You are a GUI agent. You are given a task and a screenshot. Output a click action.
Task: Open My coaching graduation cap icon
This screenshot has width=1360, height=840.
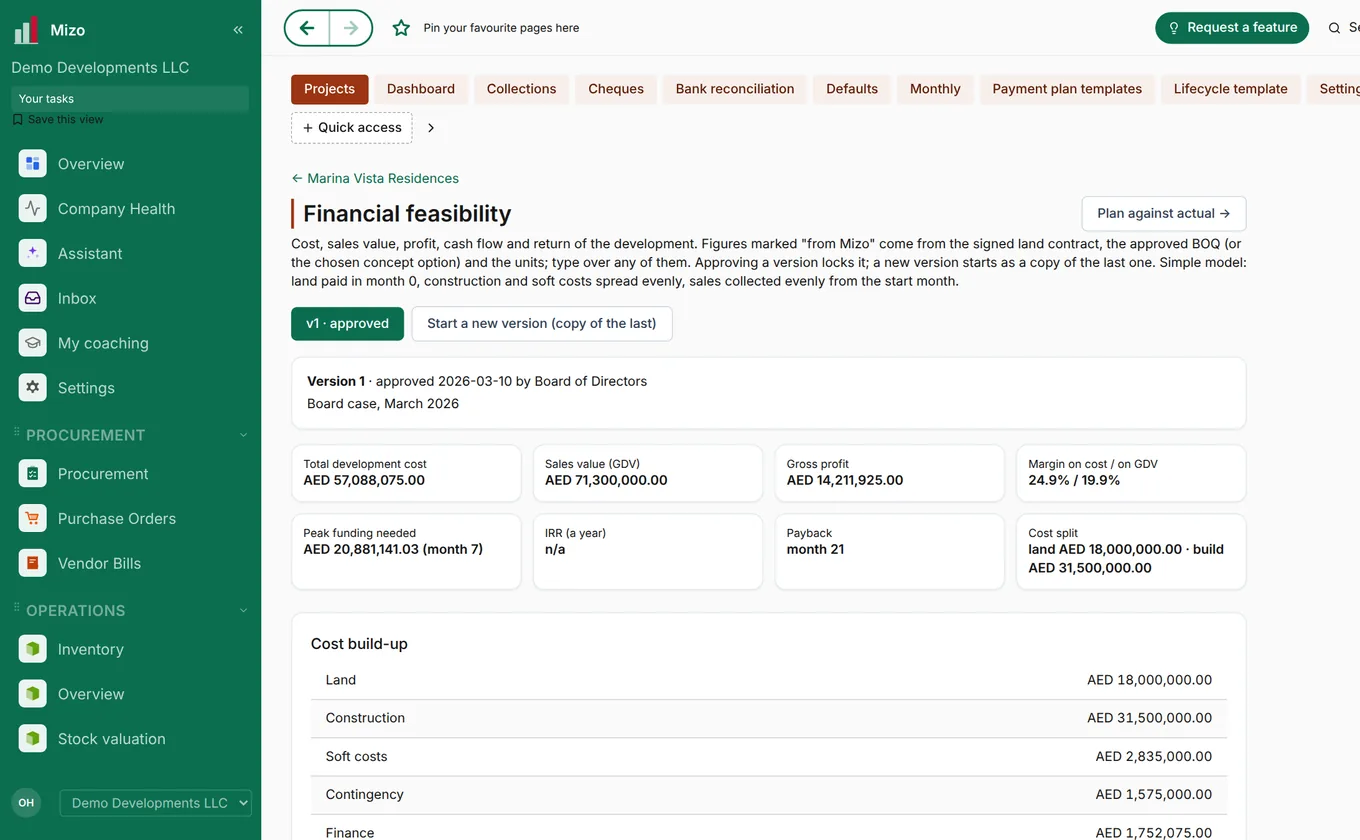pos(33,343)
